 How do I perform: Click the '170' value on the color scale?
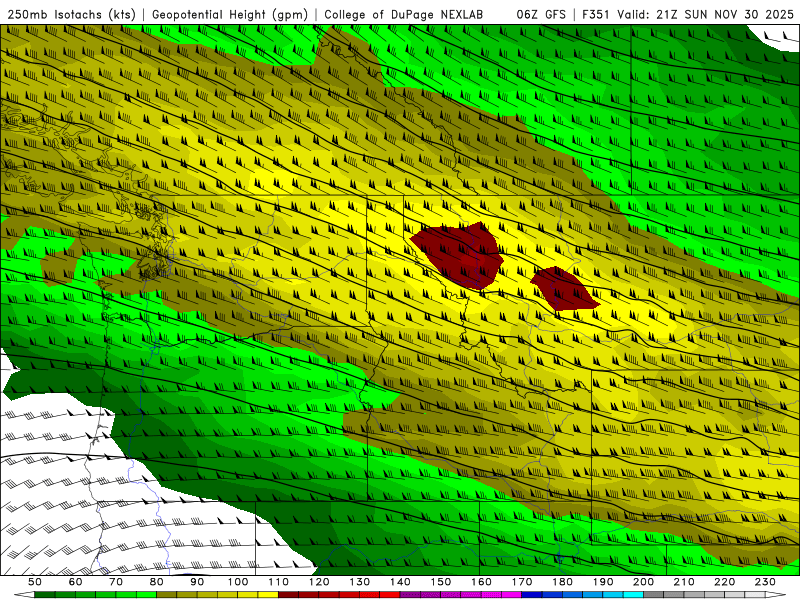(x=522, y=582)
